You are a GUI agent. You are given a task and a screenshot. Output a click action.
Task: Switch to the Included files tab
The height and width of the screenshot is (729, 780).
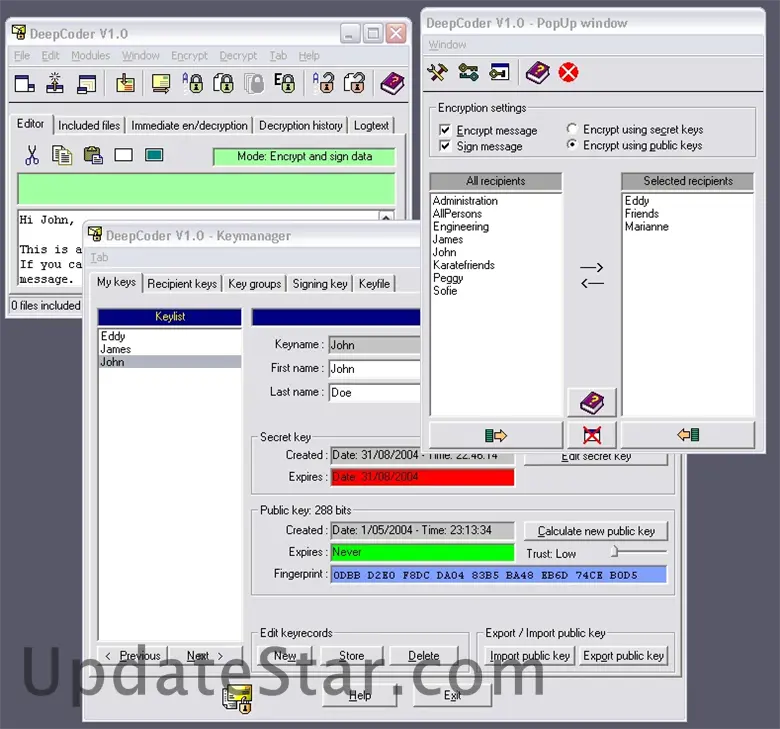89,125
